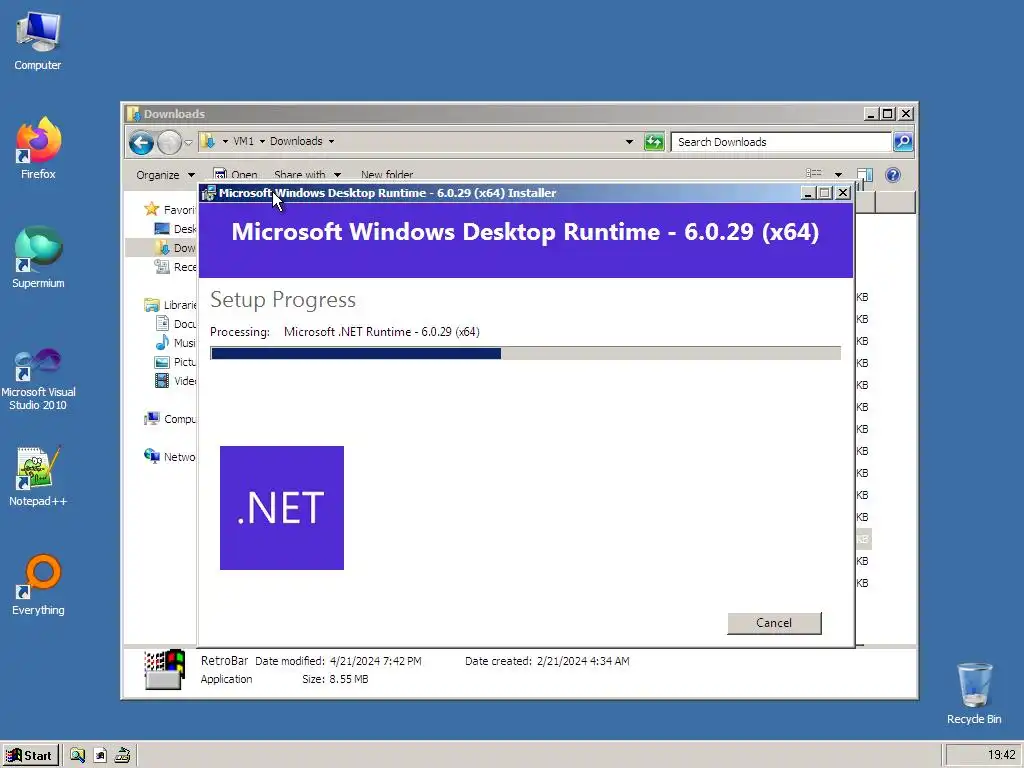Click the taskbar clock showing 19:42
The width and height of the screenshot is (1024, 768).
pos(1001,756)
